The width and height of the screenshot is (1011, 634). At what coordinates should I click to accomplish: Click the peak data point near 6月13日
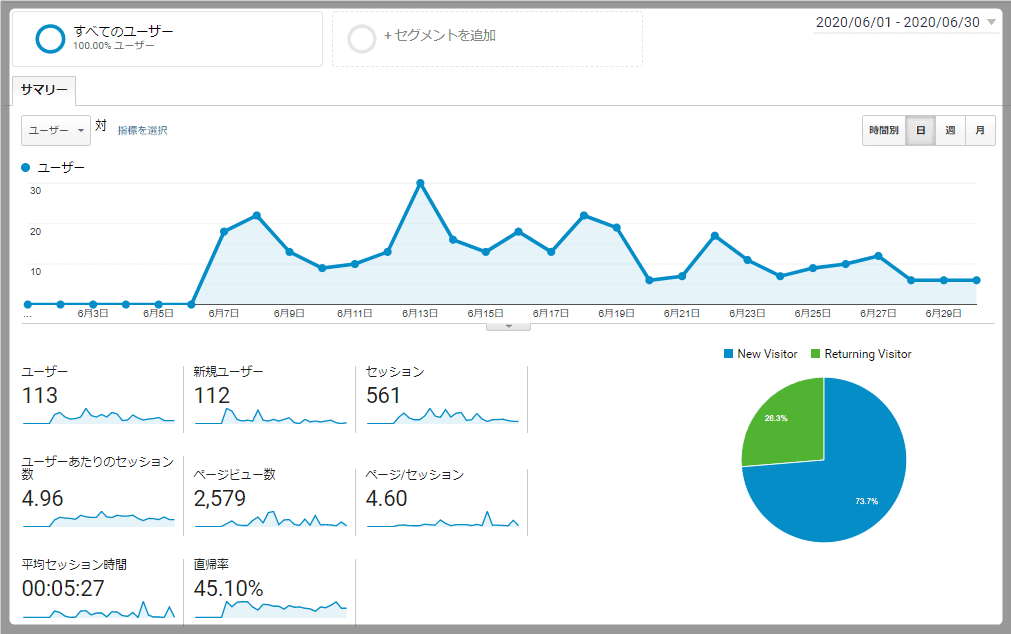[x=420, y=183]
